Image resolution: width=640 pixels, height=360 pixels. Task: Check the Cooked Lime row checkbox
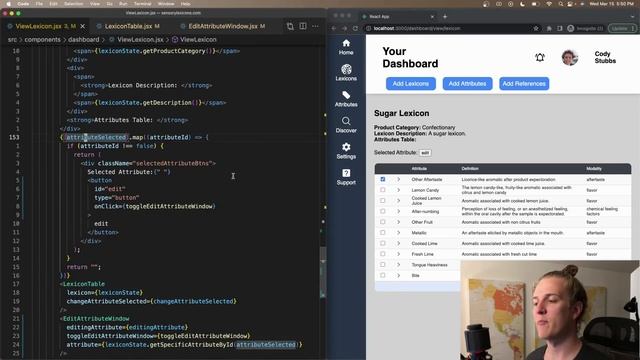[382, 243]
